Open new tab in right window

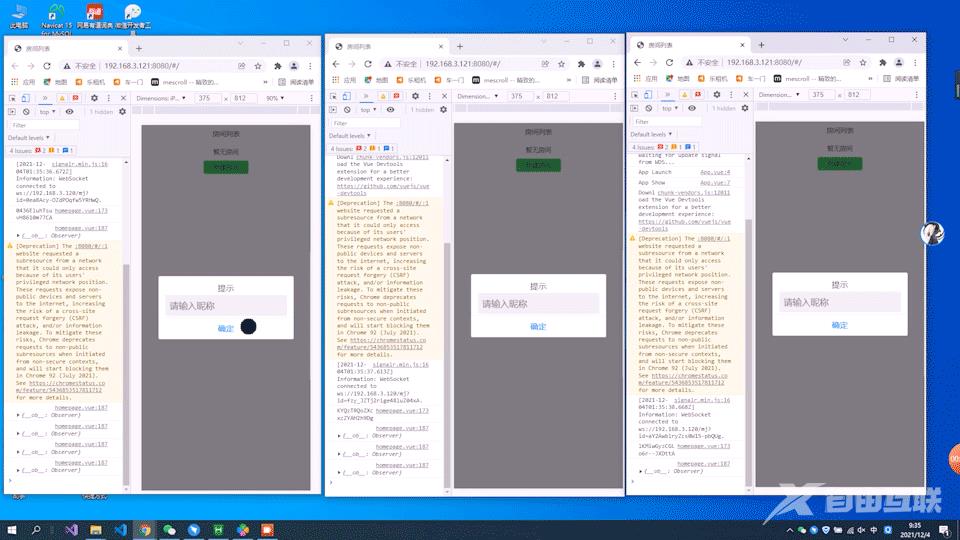pos(761,45)
